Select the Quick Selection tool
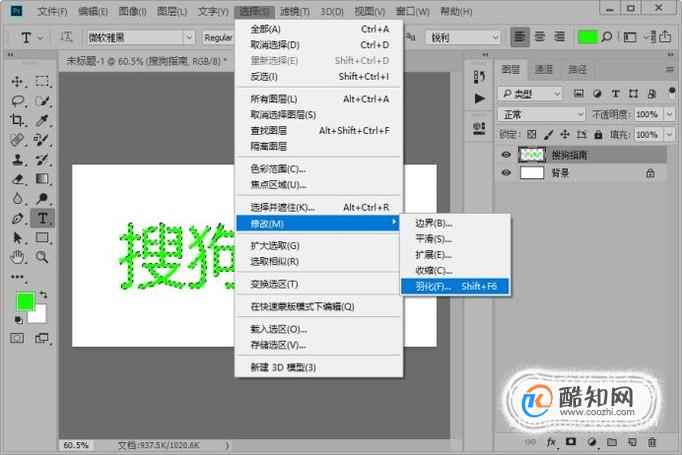The height and width of the screenshot is (455, 682). click(42, 101)
